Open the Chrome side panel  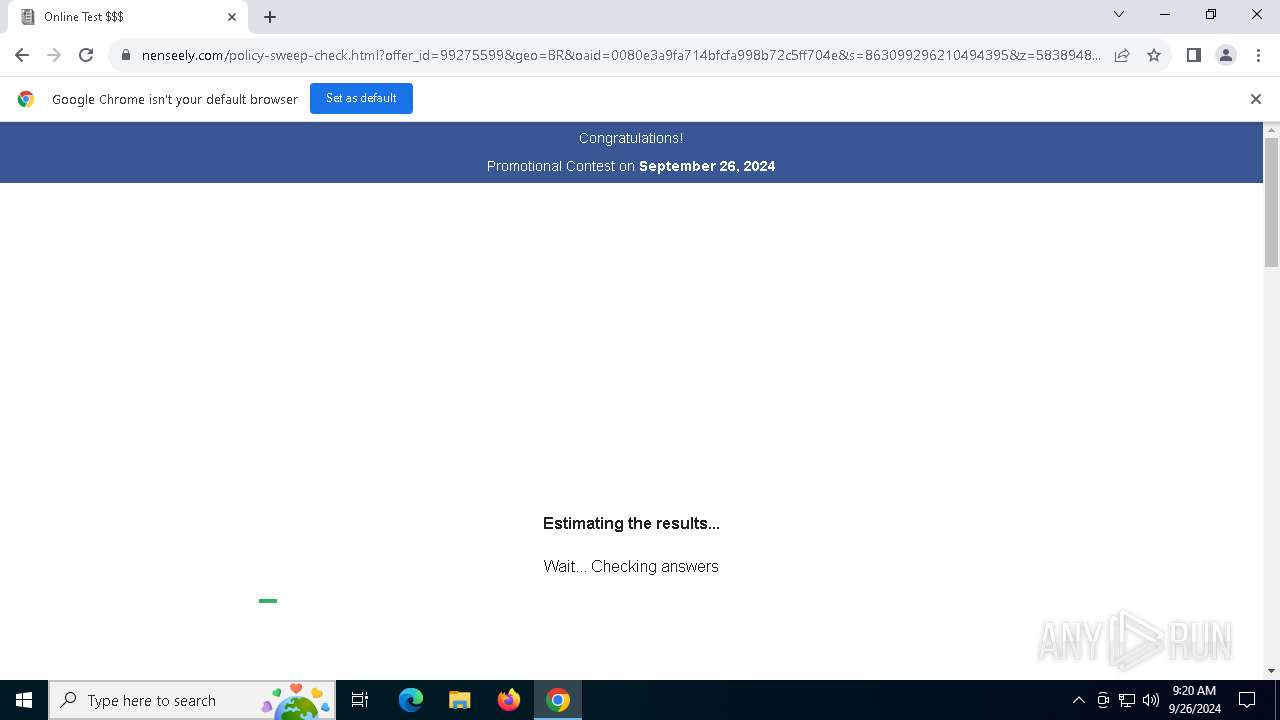pos(1193,55)
